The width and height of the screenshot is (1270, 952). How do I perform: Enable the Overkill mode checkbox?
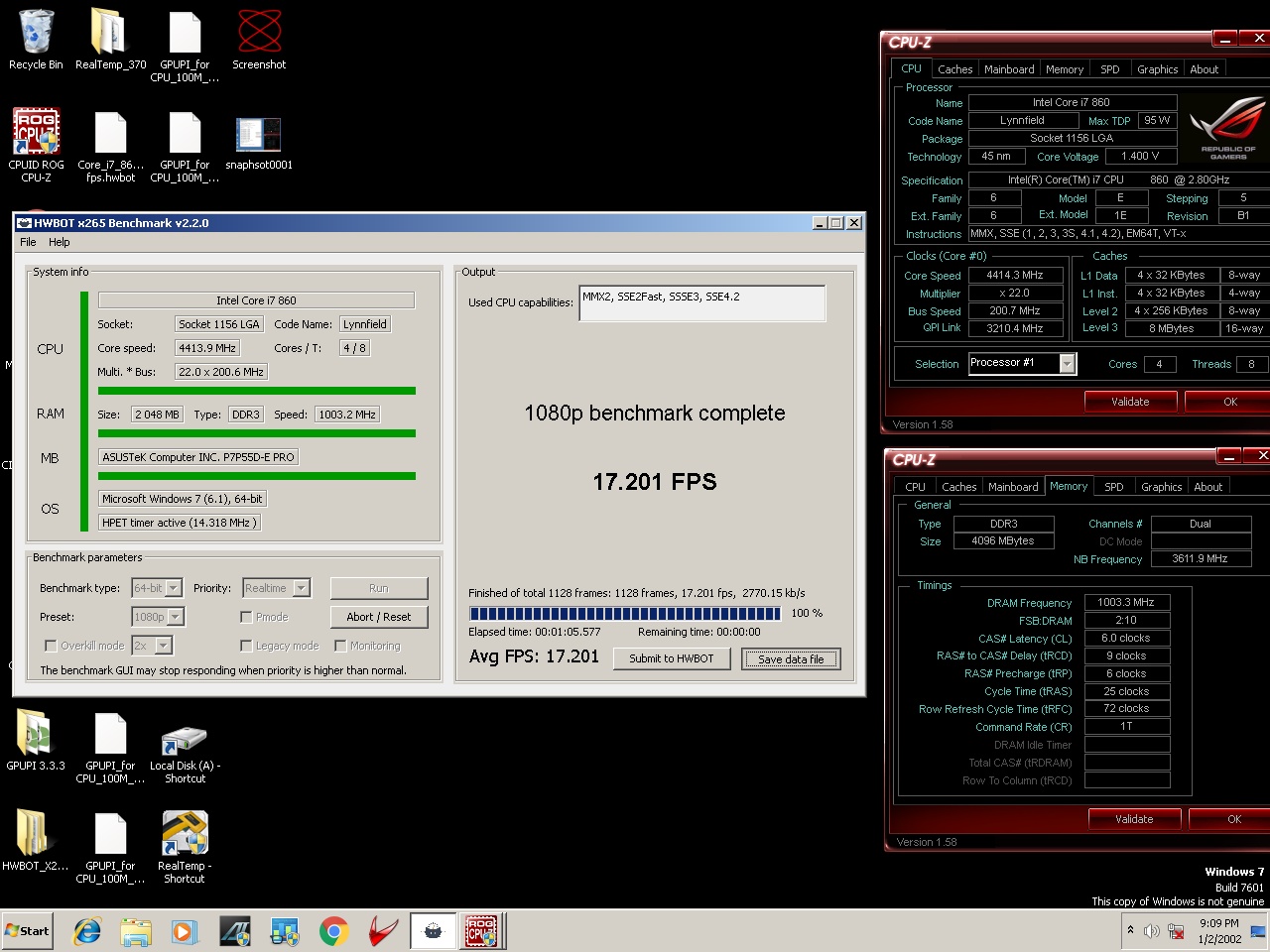click(50, 646)
